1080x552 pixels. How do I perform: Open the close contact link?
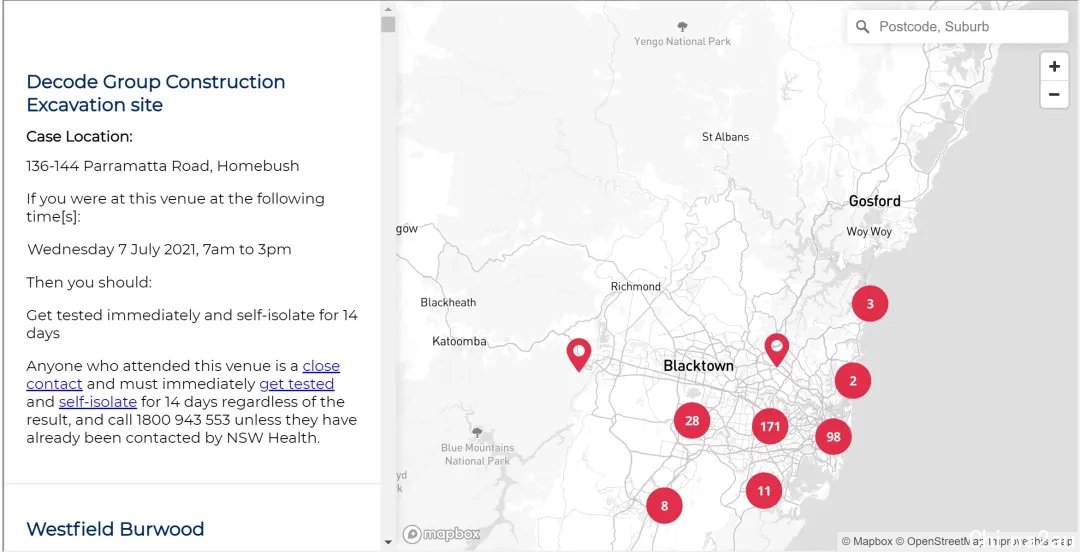click(321, 366)
